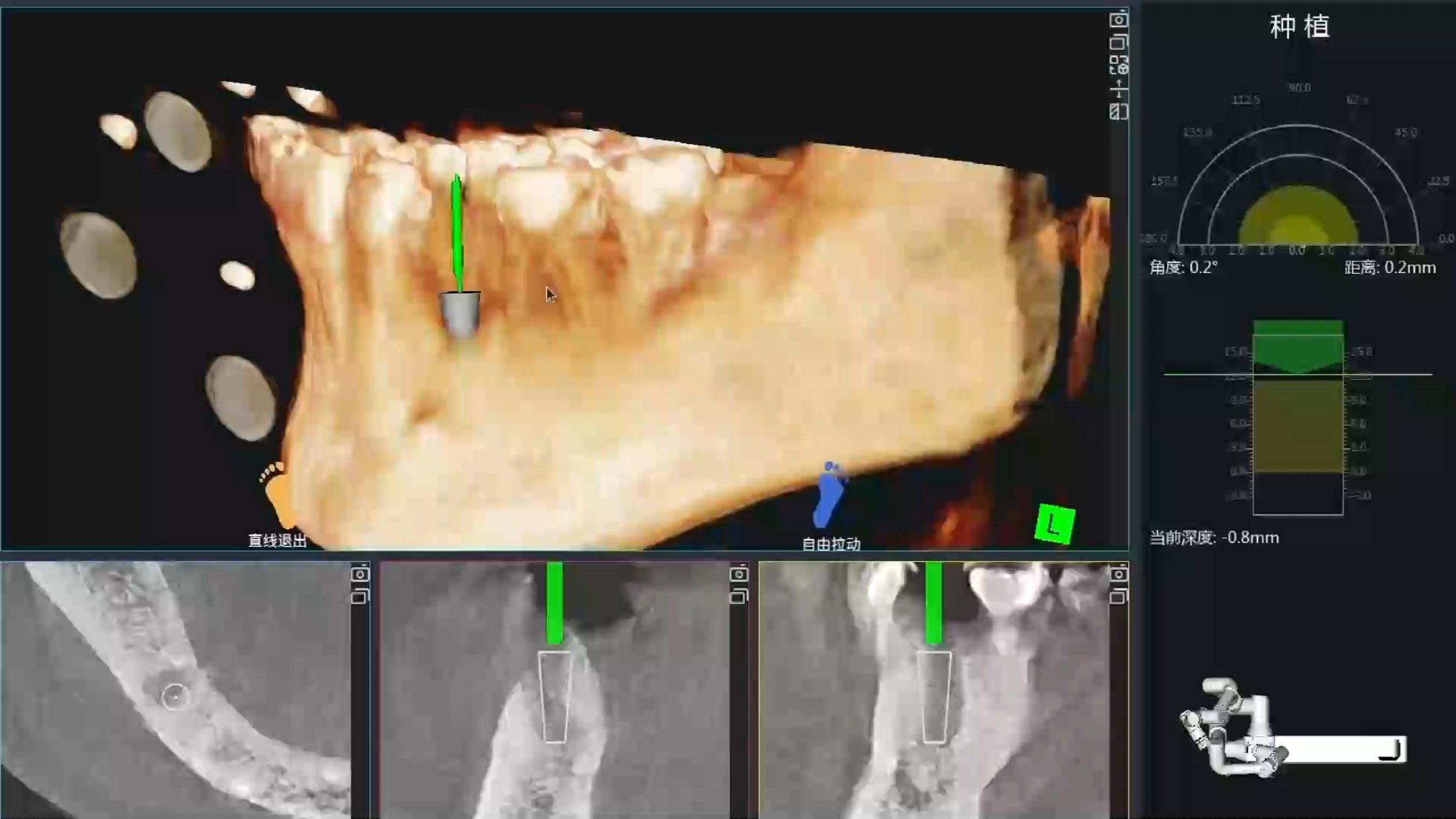Click the green zone of the depth gauge
The height and width of the screenshot is (819, 1456).
pyautogui.click(x=1298, y=346)
